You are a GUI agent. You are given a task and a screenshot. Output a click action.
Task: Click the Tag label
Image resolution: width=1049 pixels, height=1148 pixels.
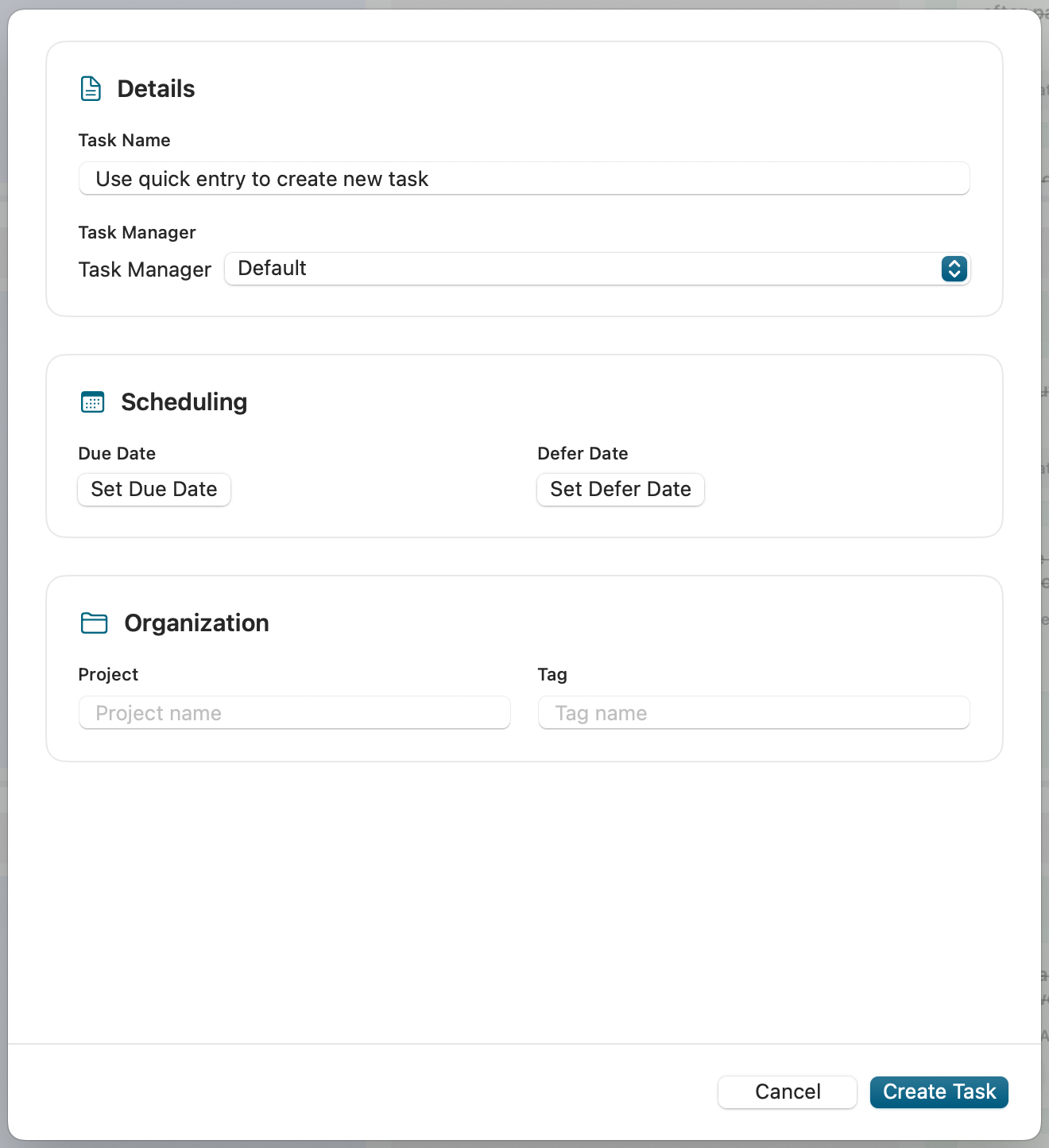point(552,674)
